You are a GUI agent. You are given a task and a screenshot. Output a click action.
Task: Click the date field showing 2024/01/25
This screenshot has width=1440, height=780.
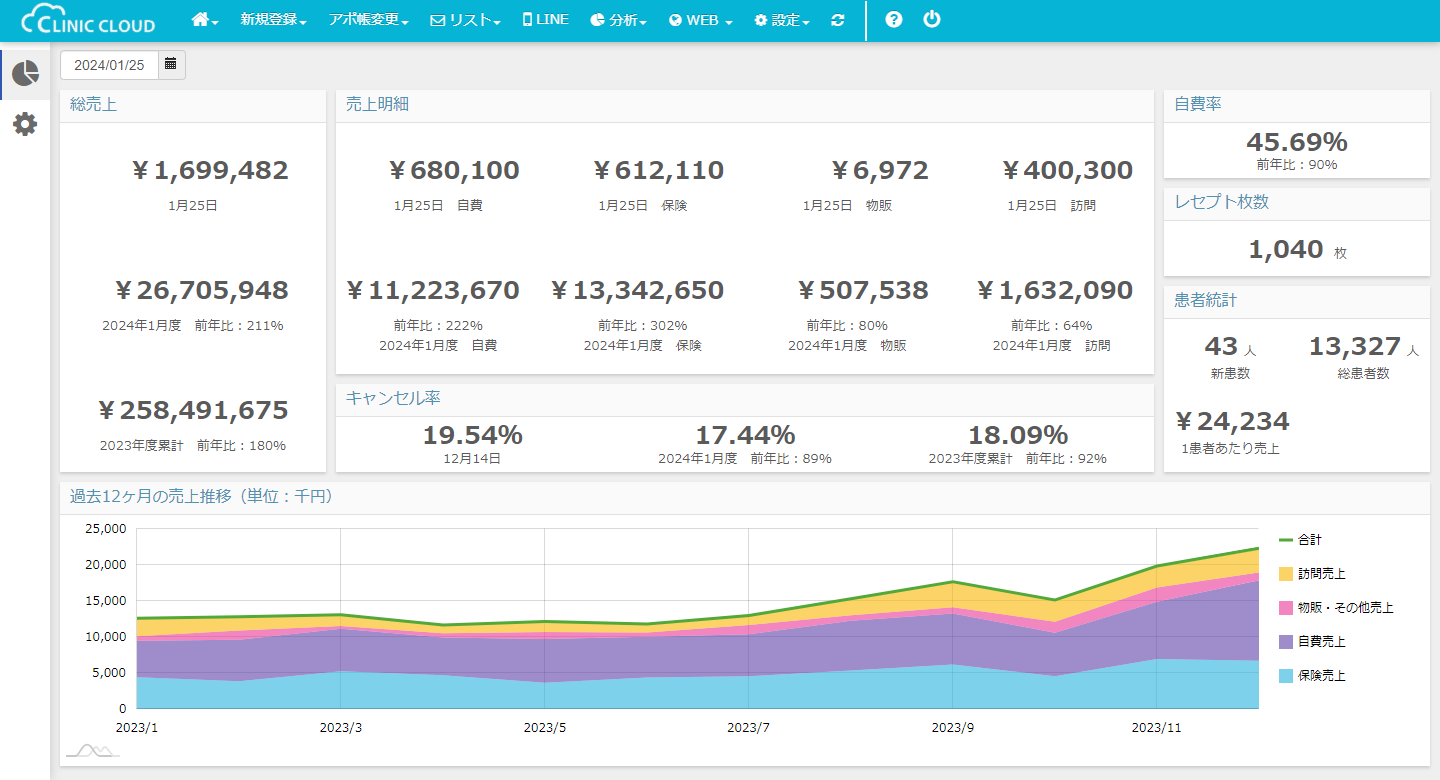[x=109, y=65]
